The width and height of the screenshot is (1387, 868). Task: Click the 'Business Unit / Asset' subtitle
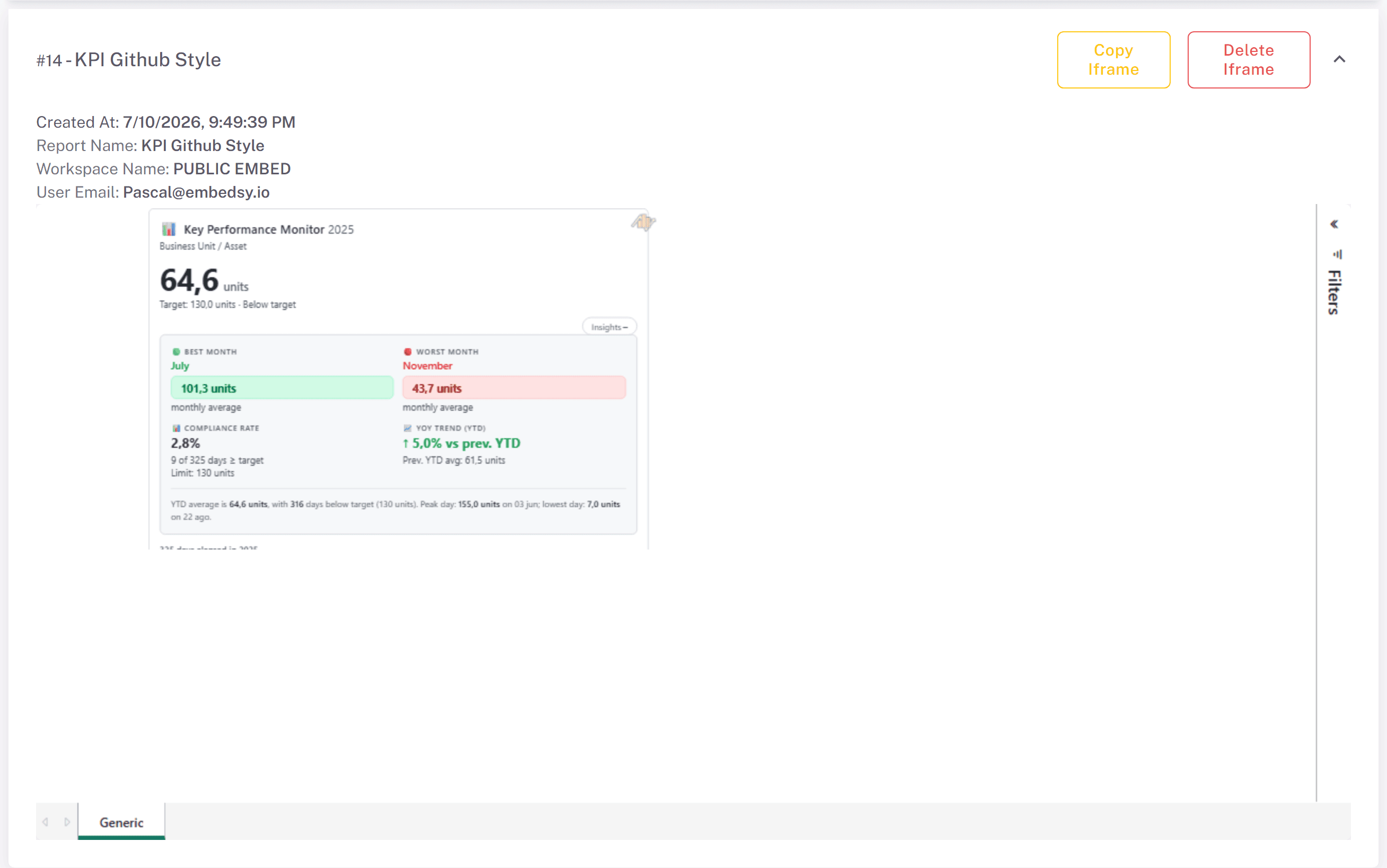(203, 246)
